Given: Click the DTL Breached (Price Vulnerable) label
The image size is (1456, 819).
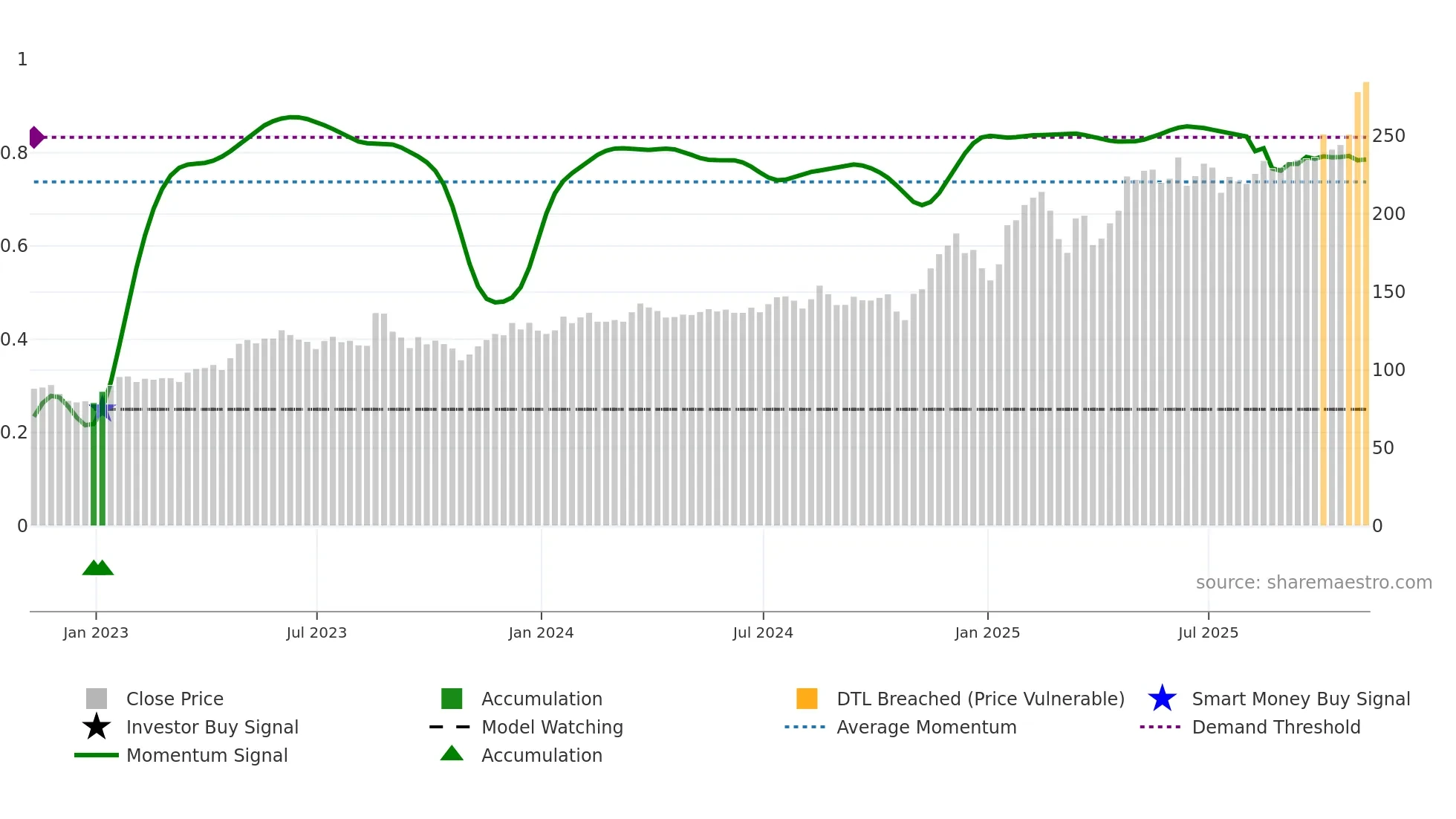Looking at the screenshot, I should [x=980, y=699].
